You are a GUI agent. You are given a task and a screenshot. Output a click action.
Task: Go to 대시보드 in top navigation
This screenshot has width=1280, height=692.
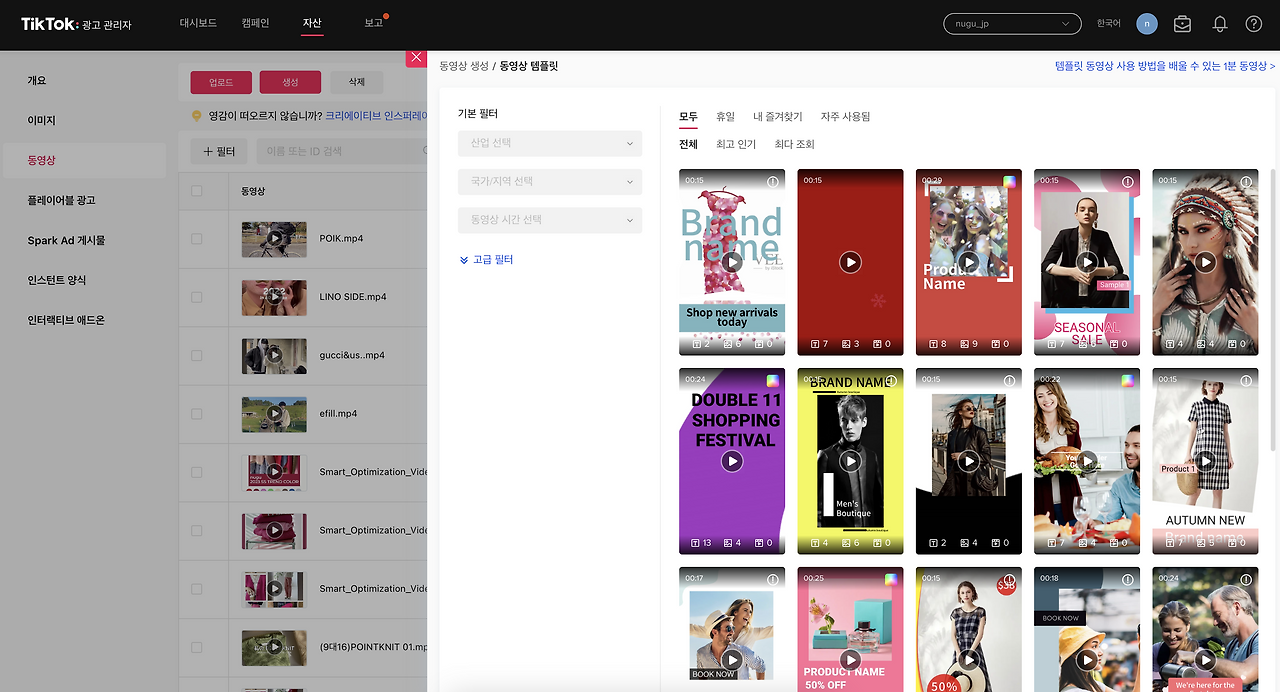pyautogui.click(x=198, y=23)
